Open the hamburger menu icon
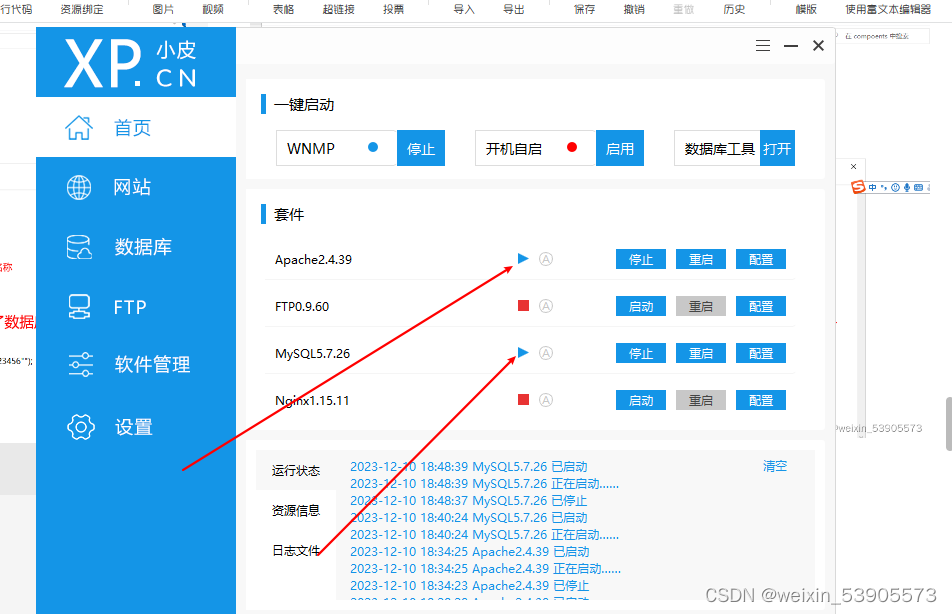This screenshot has width=952, height=614. pyautogui.click(x=763, y=46)
